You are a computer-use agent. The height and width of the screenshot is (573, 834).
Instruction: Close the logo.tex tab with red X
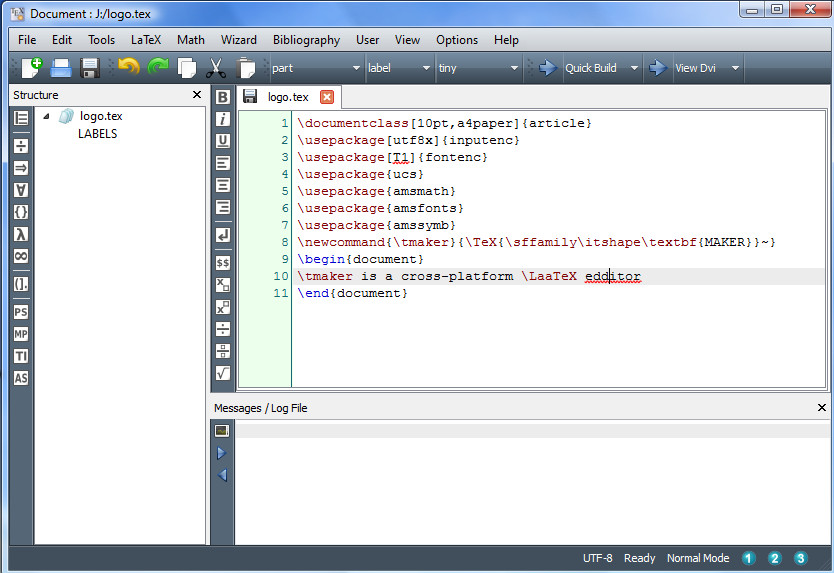[327, 97]
